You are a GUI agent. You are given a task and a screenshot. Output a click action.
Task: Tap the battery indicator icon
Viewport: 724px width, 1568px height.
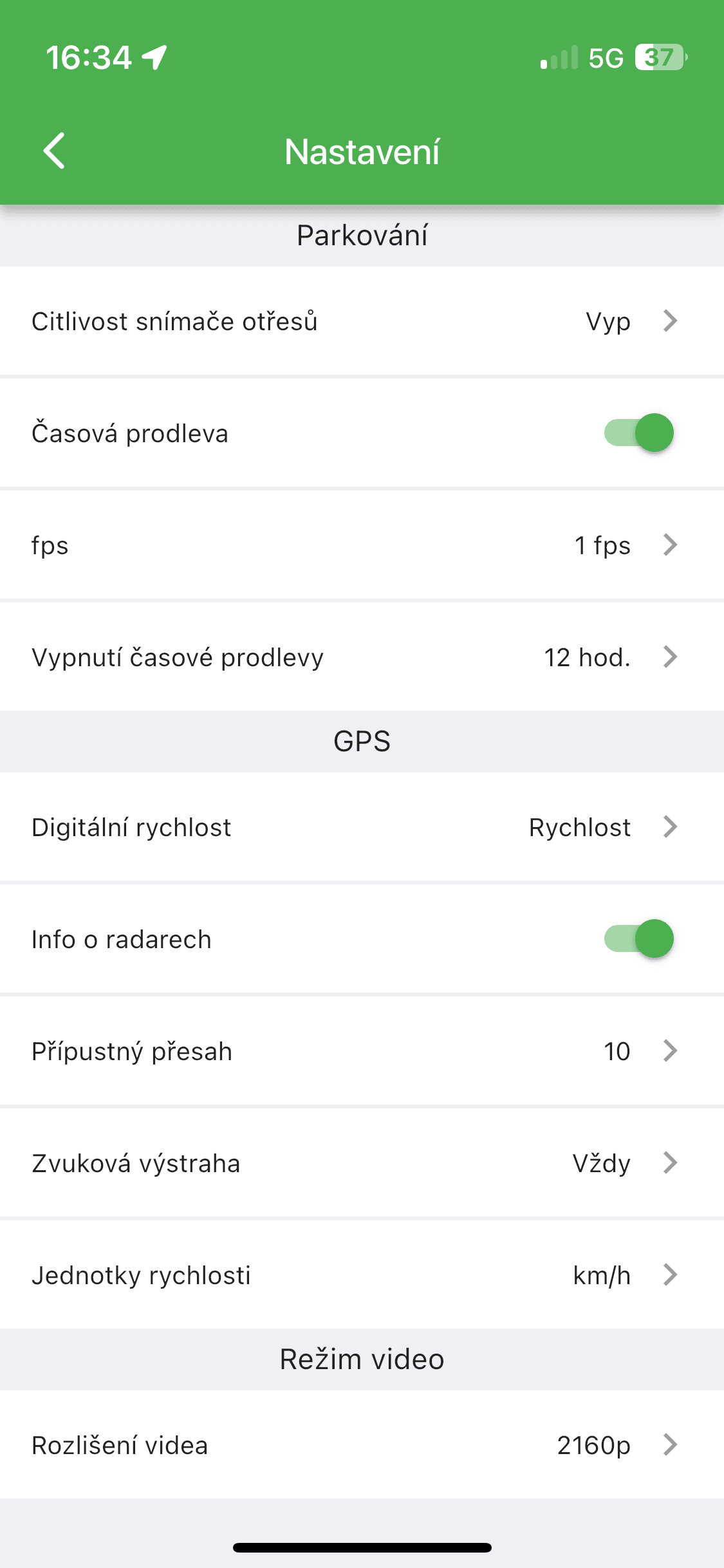(x=660, y=57)
